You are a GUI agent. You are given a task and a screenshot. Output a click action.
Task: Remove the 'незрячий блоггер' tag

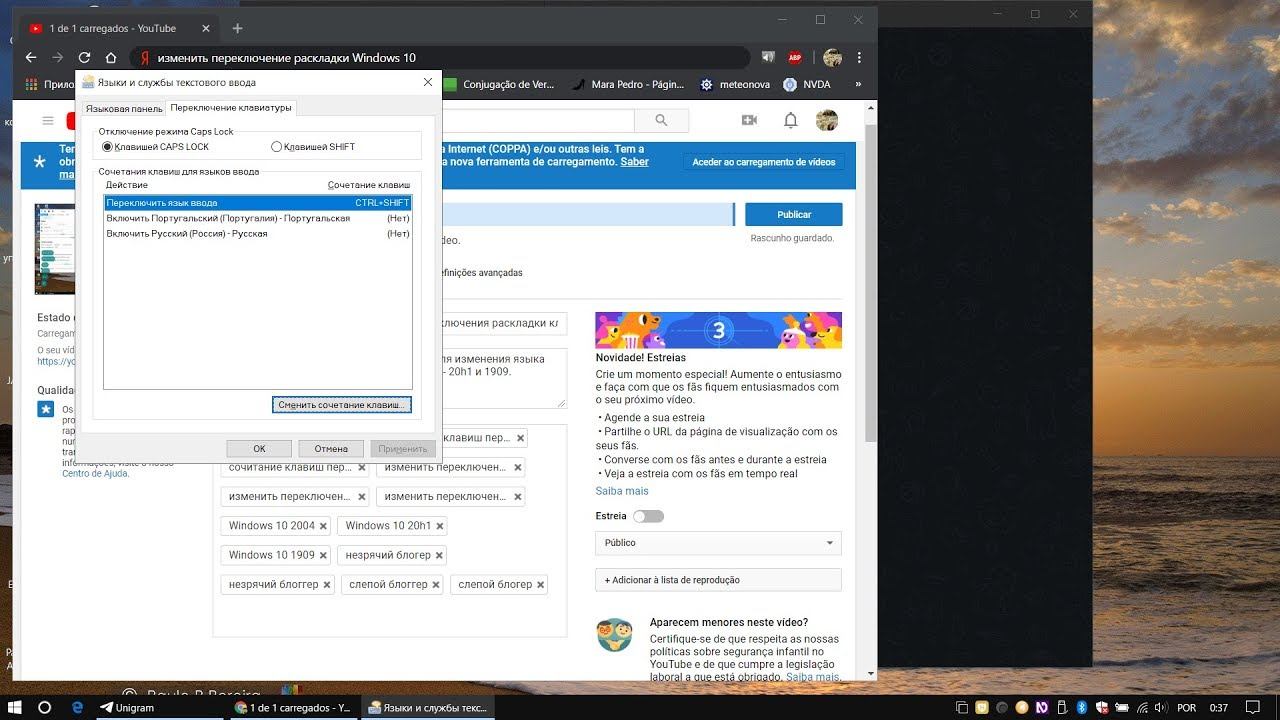tap(327, 585)
